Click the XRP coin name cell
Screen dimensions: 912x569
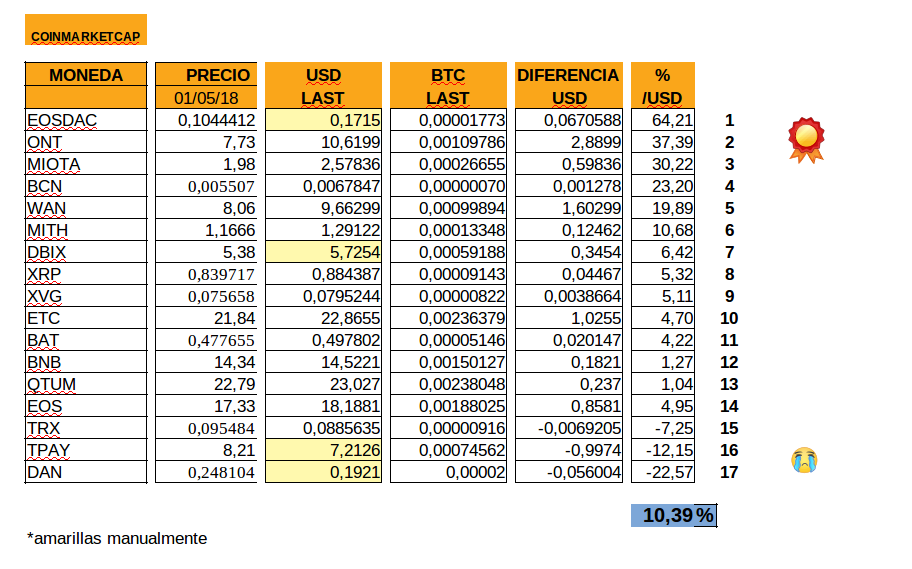86,274
